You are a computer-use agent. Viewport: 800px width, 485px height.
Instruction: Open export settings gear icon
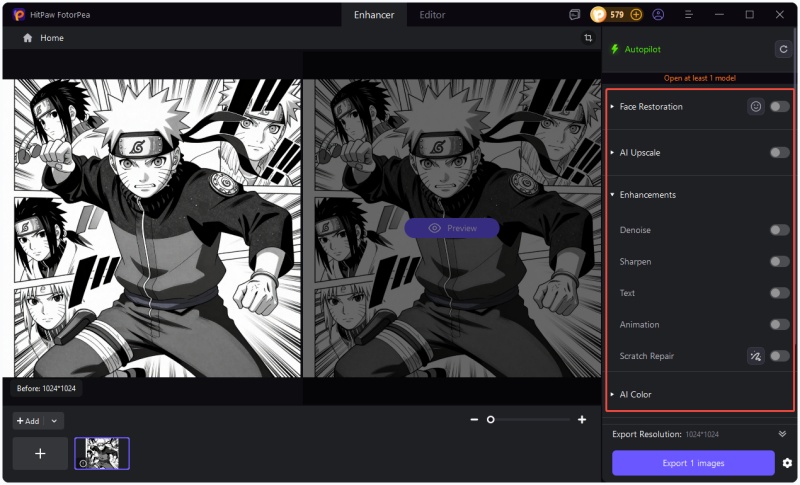787,463
